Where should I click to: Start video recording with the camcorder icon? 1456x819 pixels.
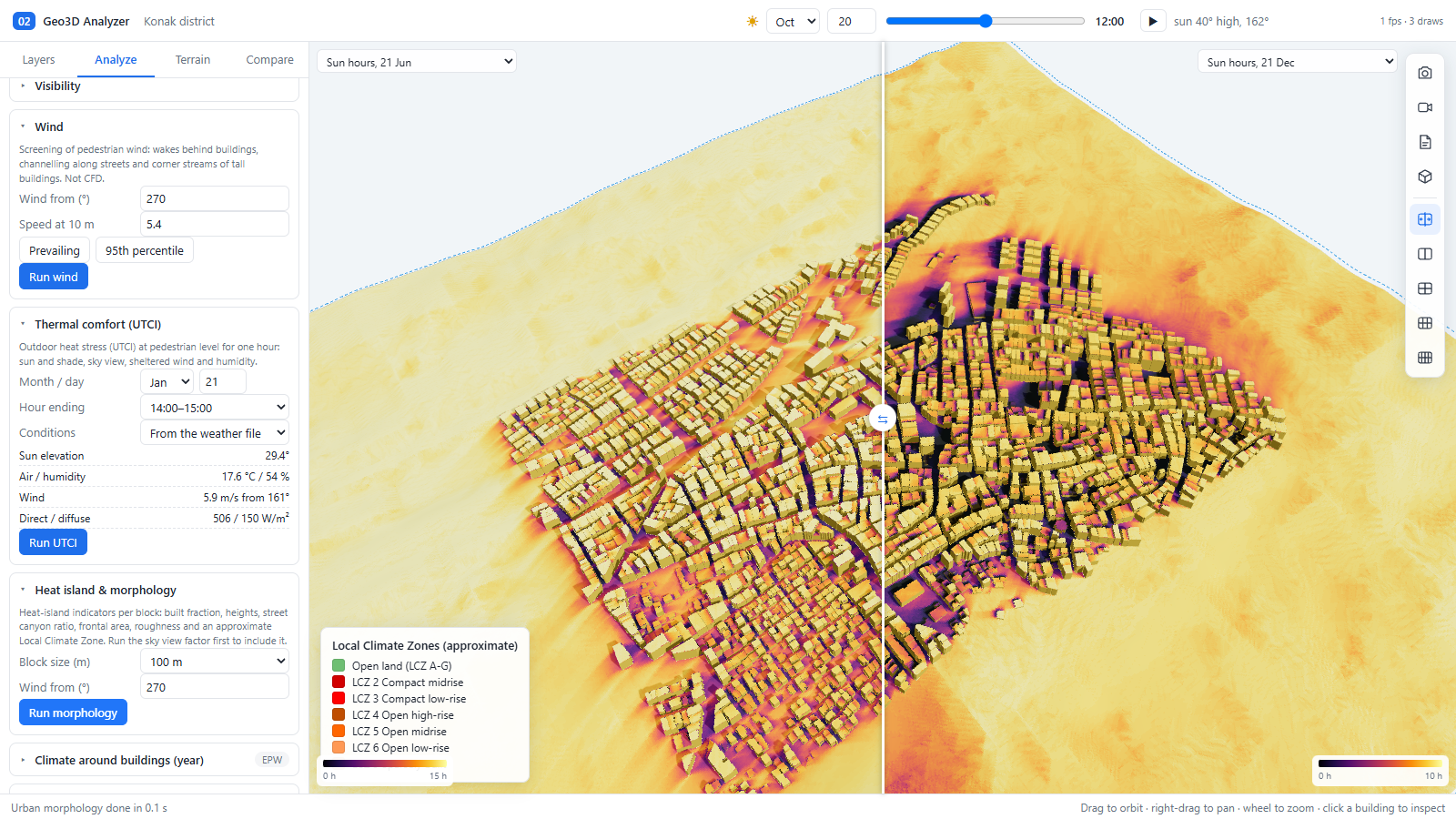click(x=1425, y=107)
